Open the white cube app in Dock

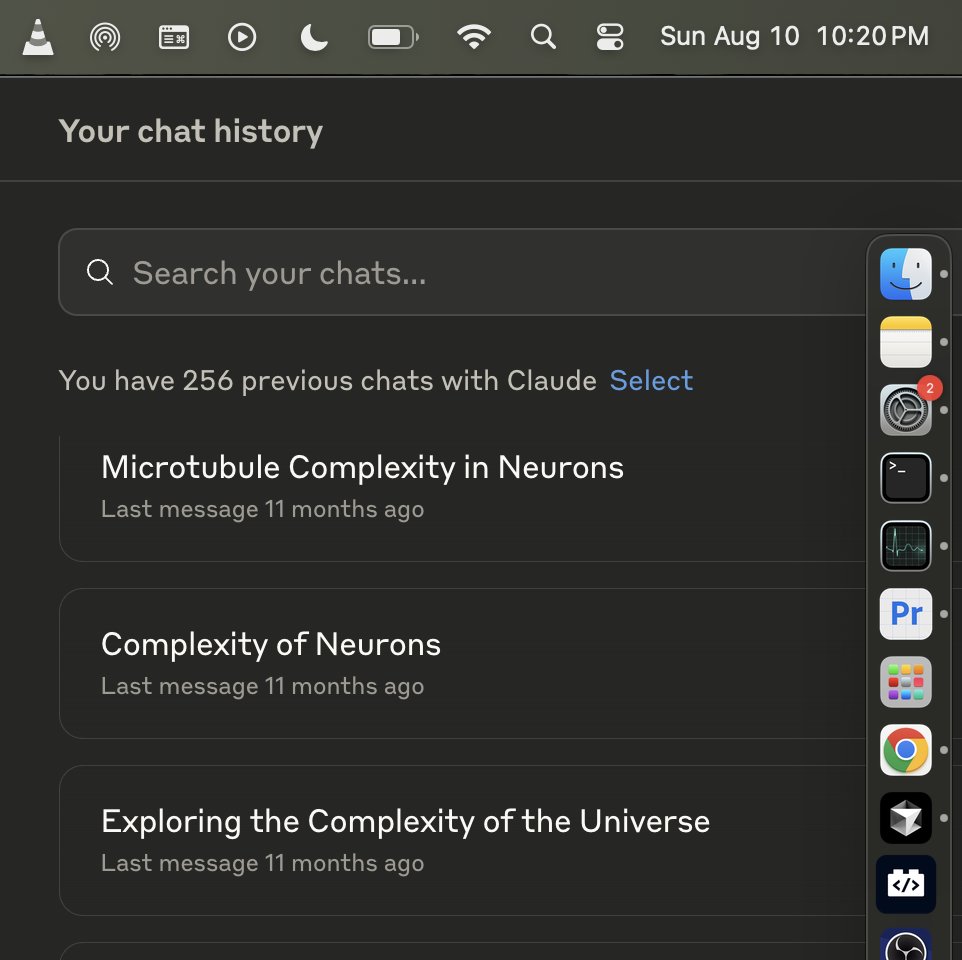pos(906,818)
